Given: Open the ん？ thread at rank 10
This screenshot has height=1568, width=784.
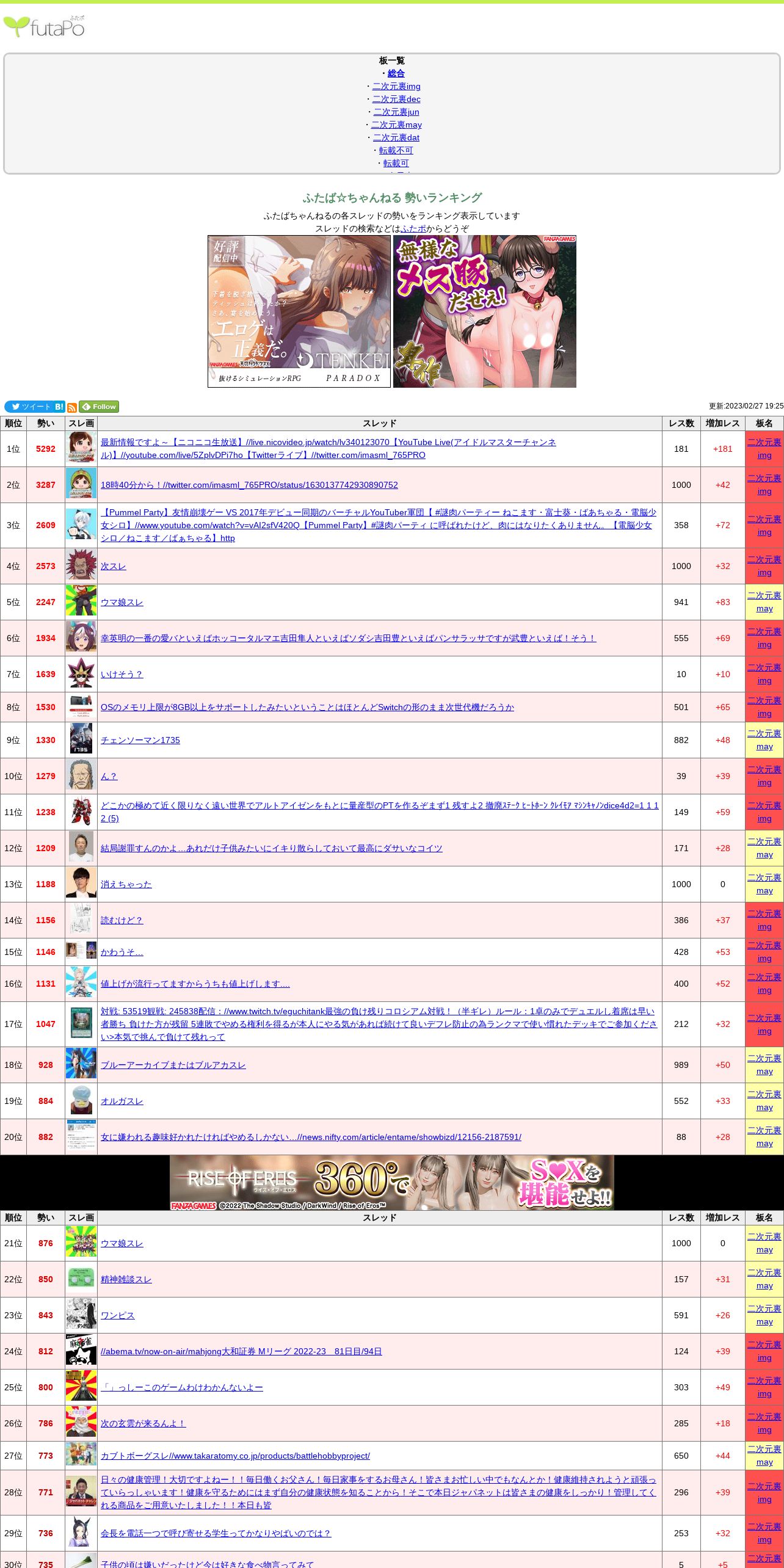Looking at the screenshot, I should [x=109, y=776].
